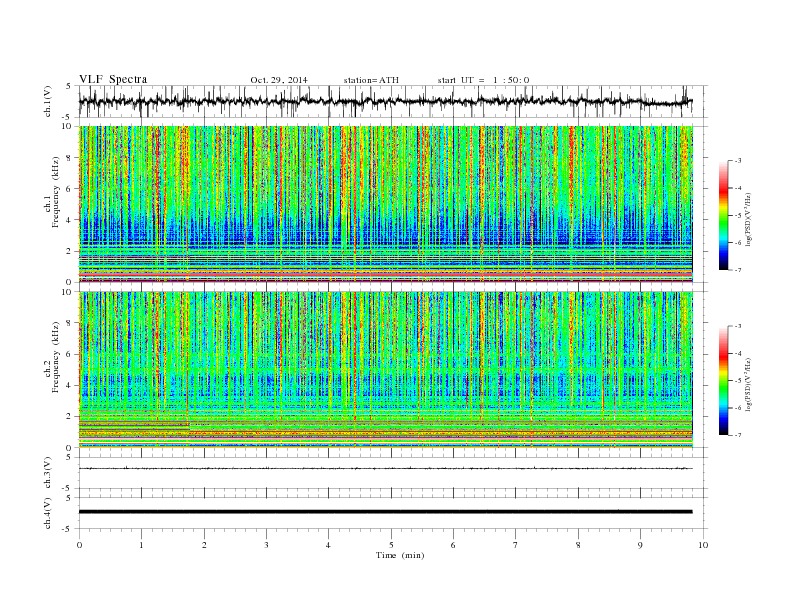Screen dimensions: 792x612
Task: Click the '-3' label on ch.1 colorbar
Action: (x=737, y=161)
